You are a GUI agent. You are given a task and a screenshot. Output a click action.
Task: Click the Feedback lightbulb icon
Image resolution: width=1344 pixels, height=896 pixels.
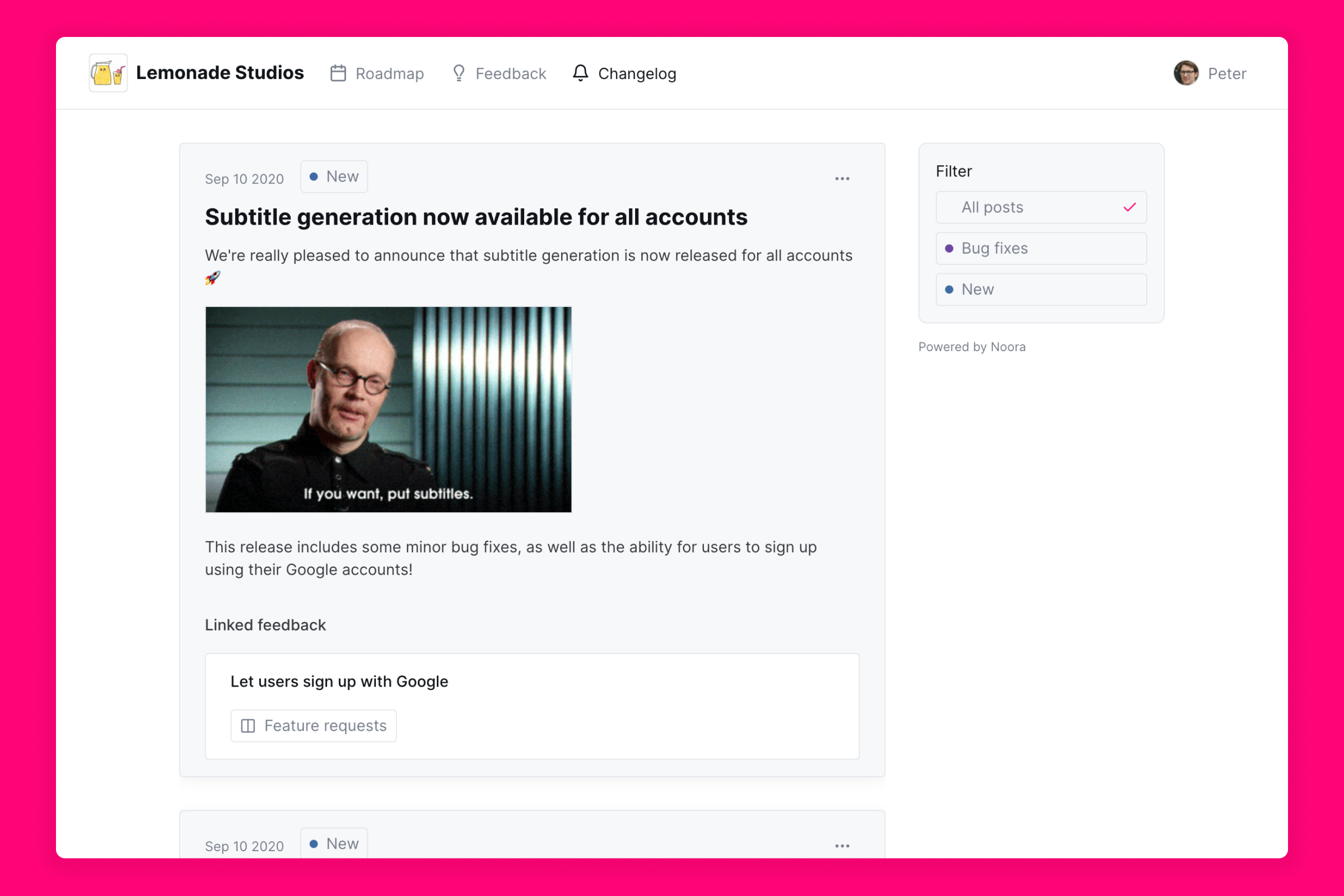click(458, 73)
